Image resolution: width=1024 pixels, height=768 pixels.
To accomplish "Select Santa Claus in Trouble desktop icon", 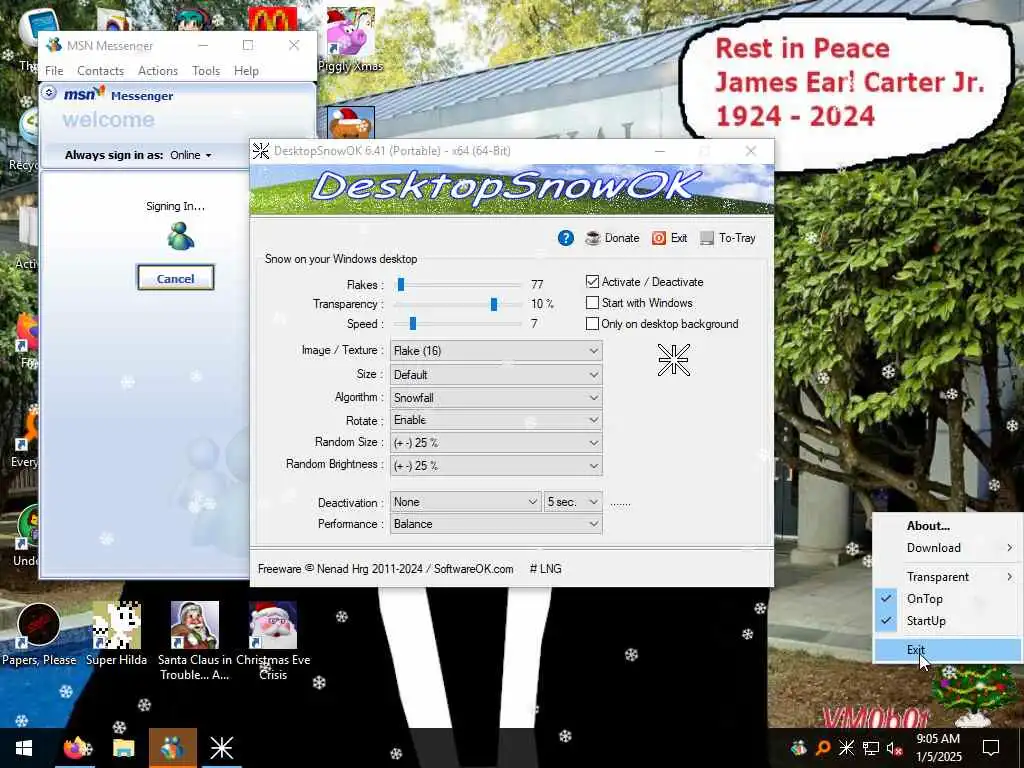I will coord(195,641).
